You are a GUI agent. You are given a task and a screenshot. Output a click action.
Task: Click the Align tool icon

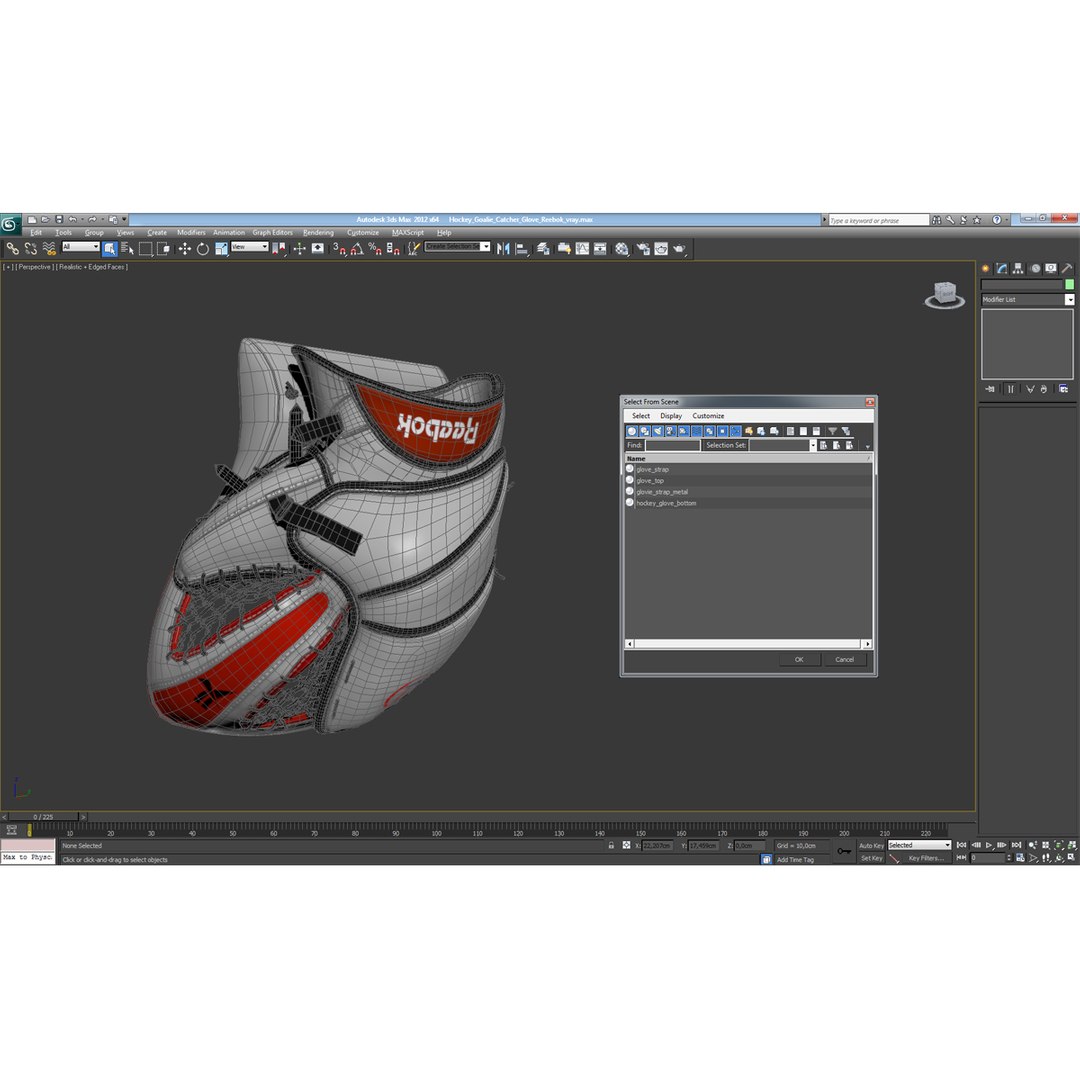pos(522,249)
